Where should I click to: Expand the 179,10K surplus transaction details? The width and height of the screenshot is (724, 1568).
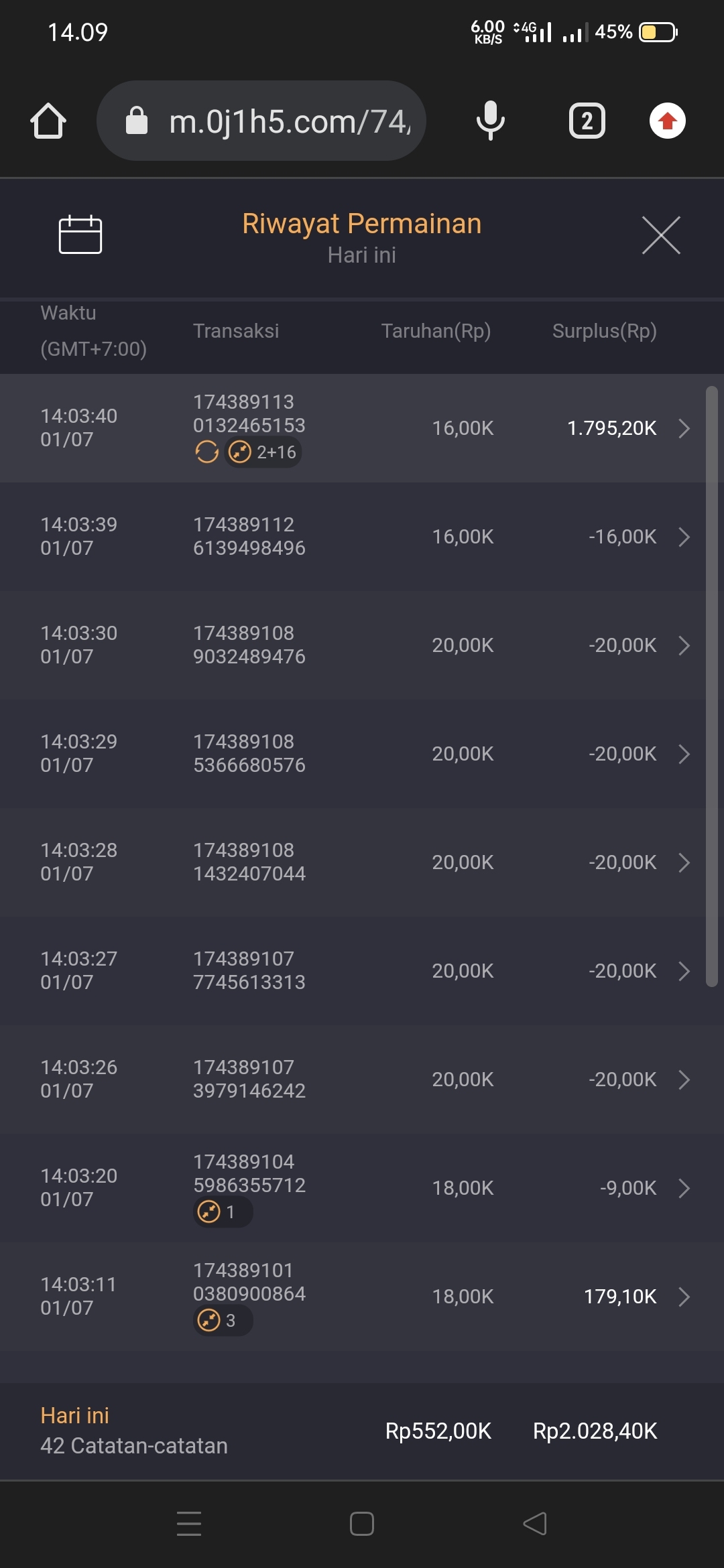684,1297
